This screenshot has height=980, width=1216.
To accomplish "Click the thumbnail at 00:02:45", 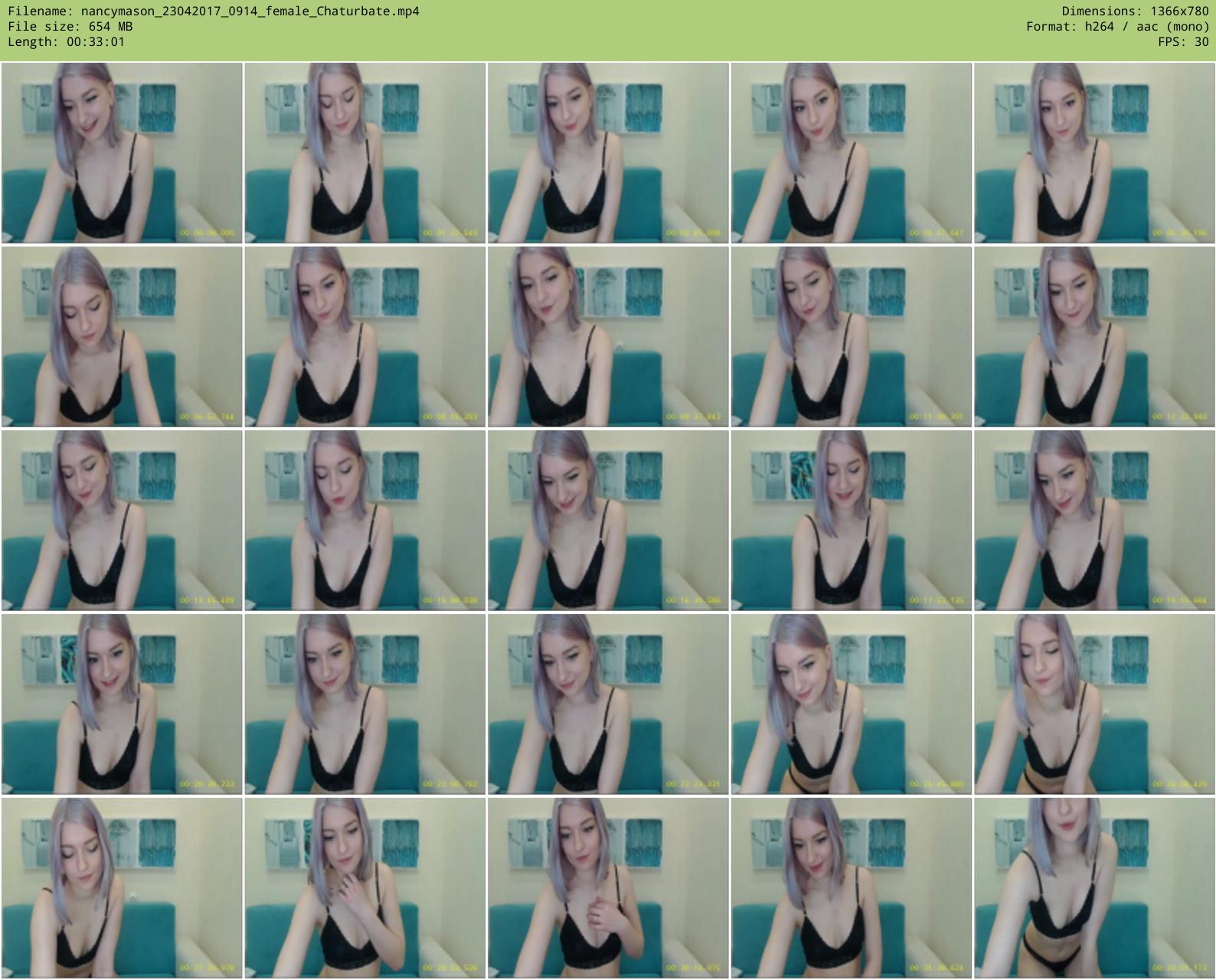I will (608, 153).
